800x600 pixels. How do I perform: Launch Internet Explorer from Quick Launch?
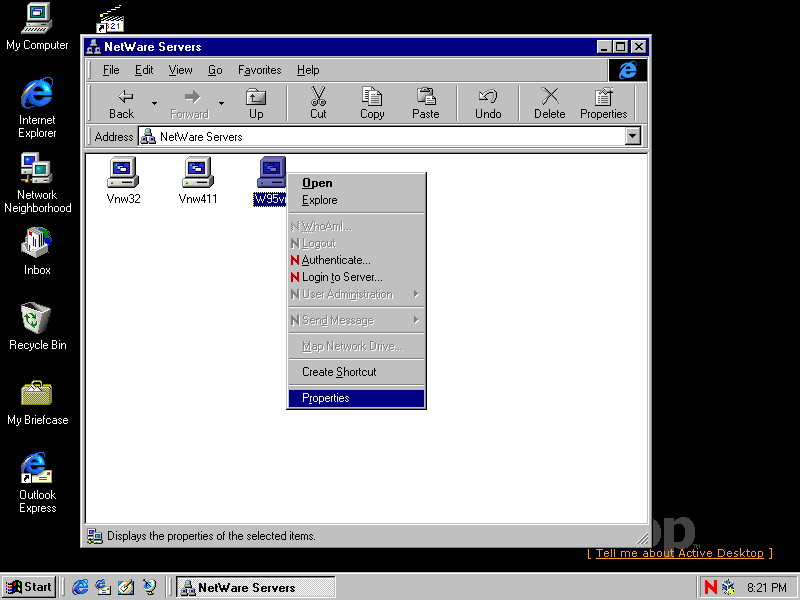click(80, 587)
